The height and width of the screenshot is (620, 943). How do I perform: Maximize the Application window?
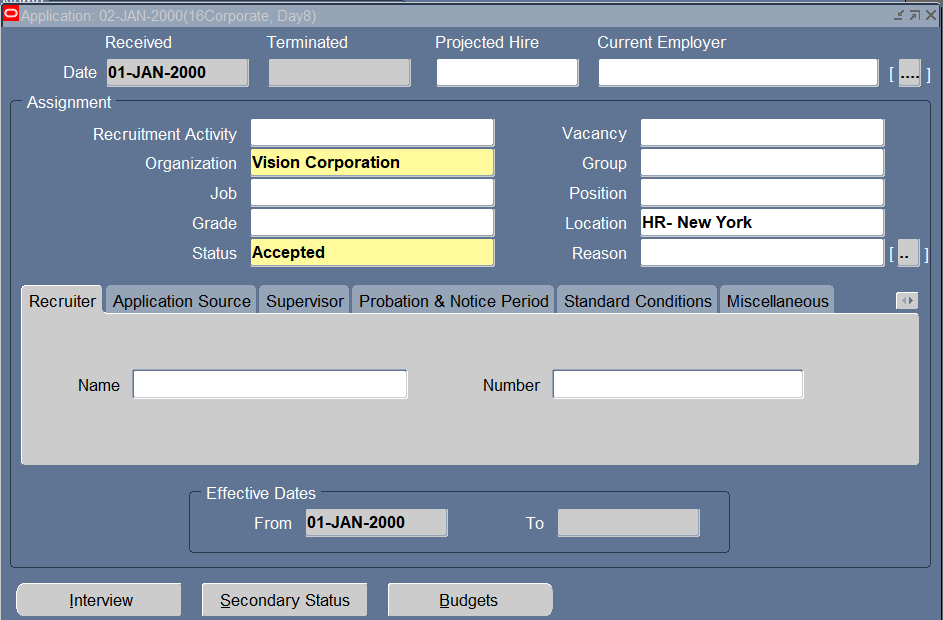914,15
